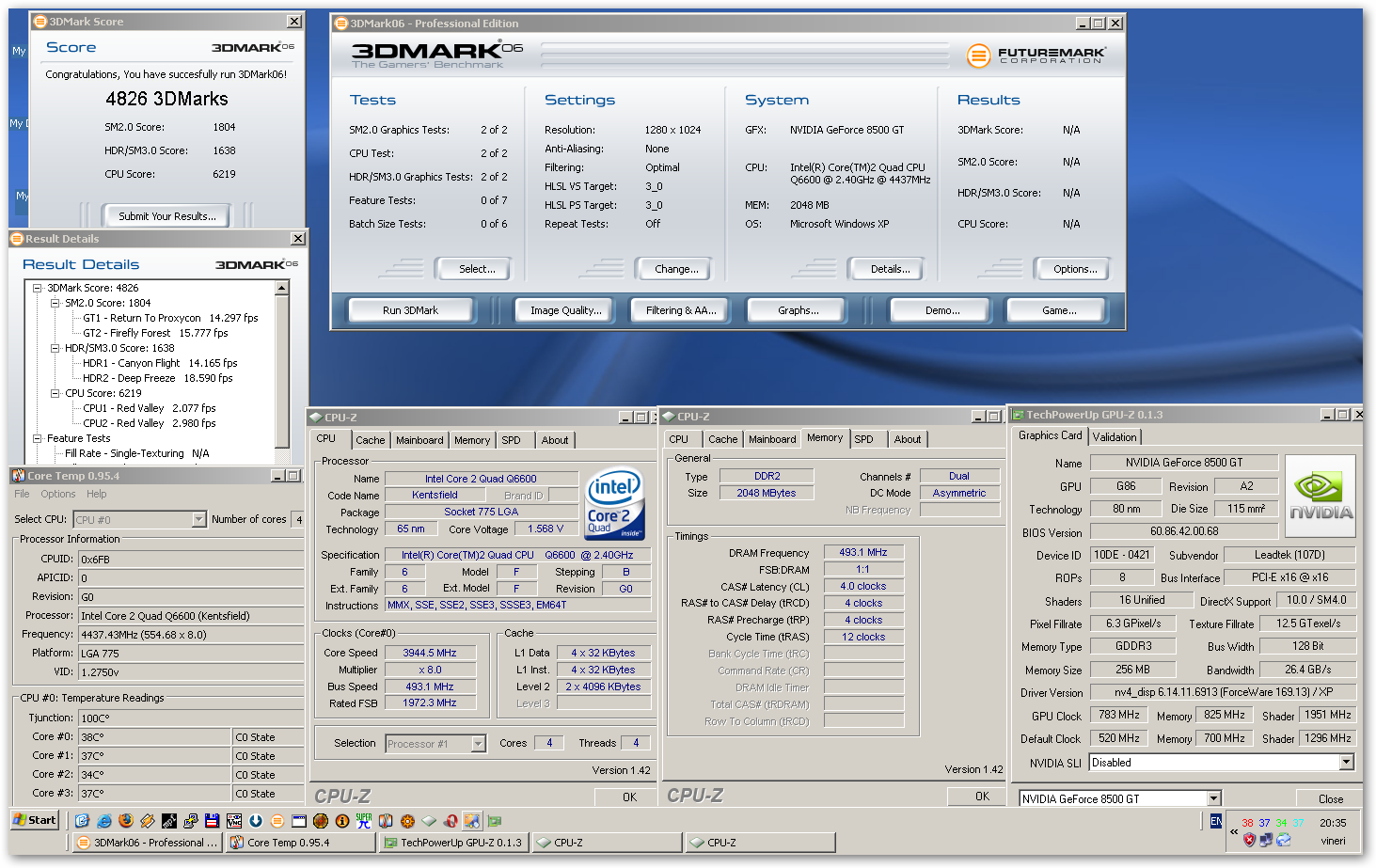Screen dimensions: 1376x868
Task: Click the DRAM Frequency 493.1 MHz value
Action: pos(863,552)
